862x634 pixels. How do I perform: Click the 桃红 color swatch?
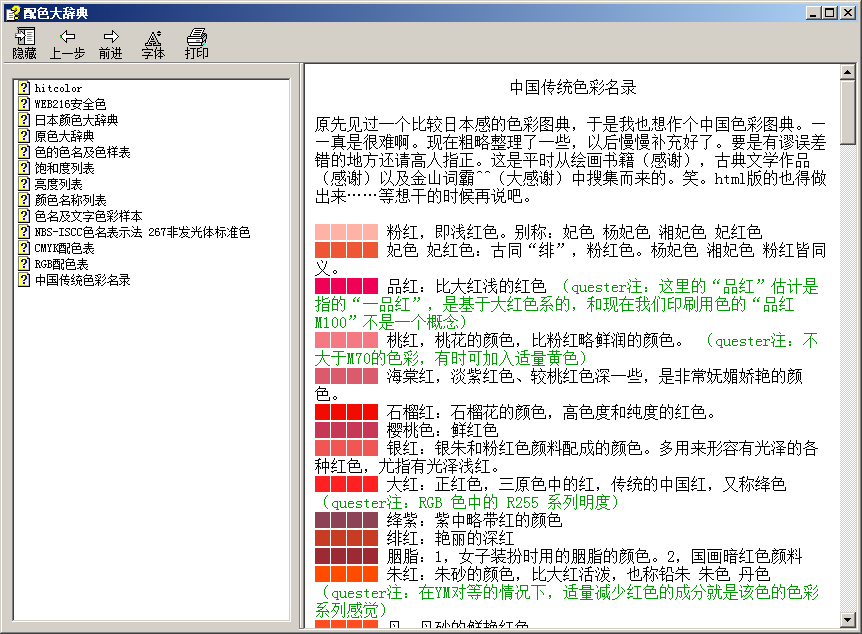pyautogui.click(x=346, y=340)
